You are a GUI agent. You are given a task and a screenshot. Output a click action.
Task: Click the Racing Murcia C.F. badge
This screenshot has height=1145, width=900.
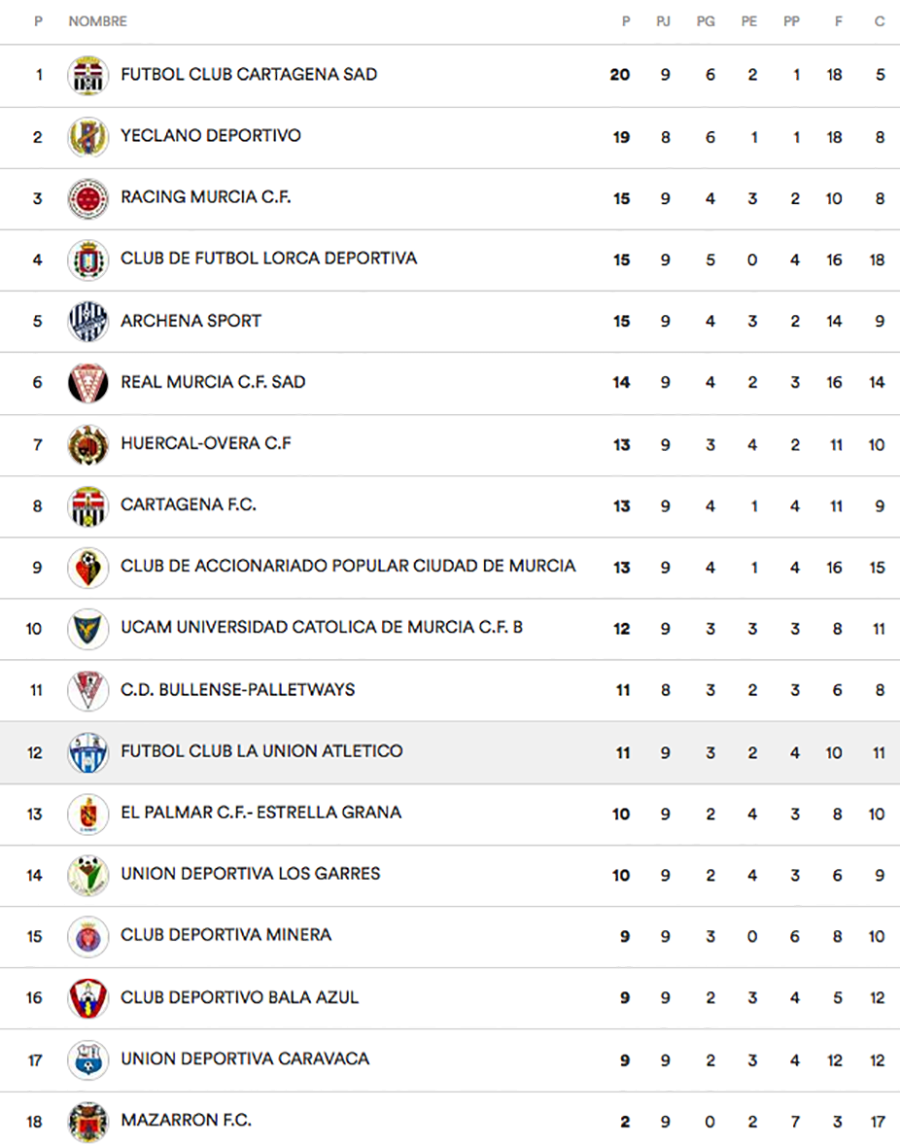pyautogui.click(x=88, y=198)
